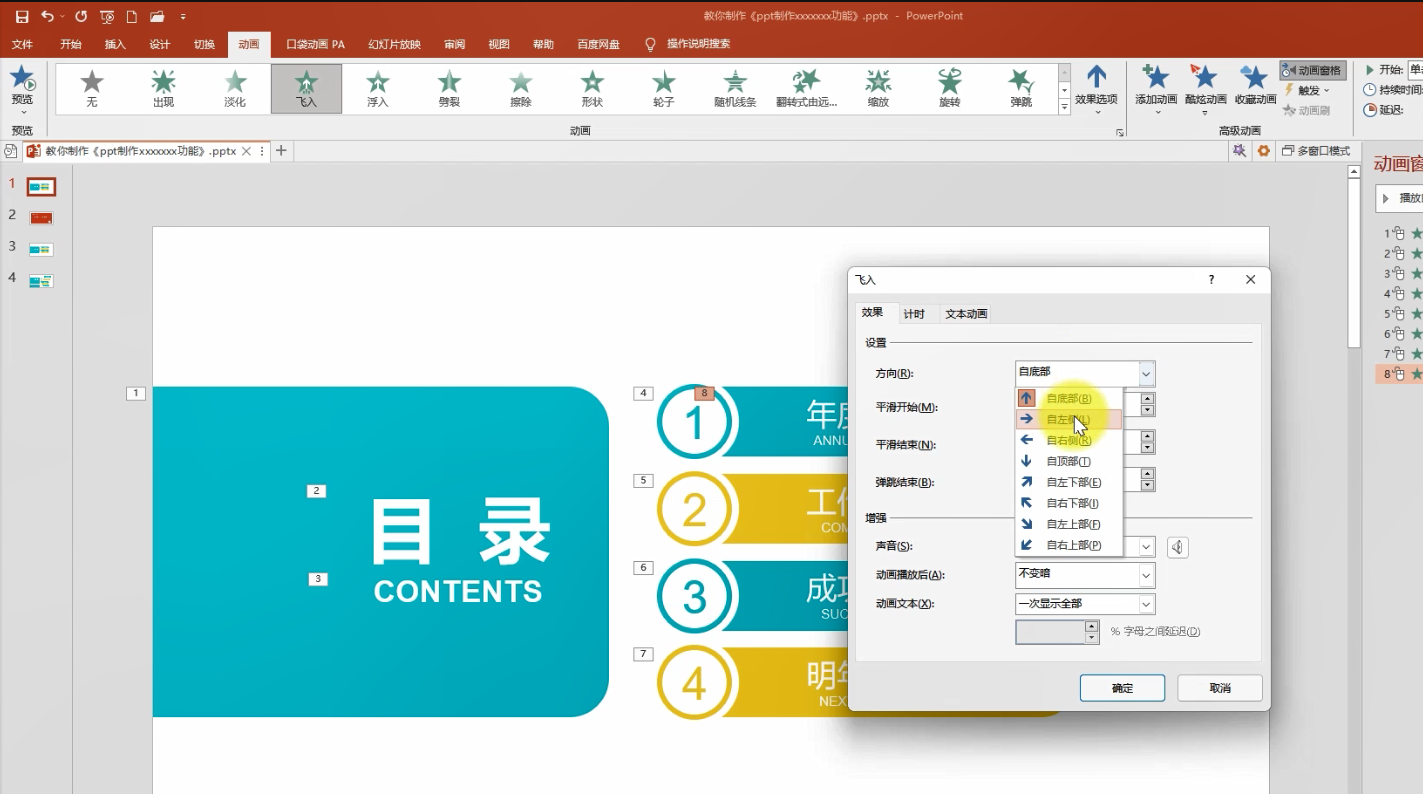The width and height of the screenshot is (1423, 794).
Task: Select the 旋转 spin animation effect
Action: pos(949,88)
